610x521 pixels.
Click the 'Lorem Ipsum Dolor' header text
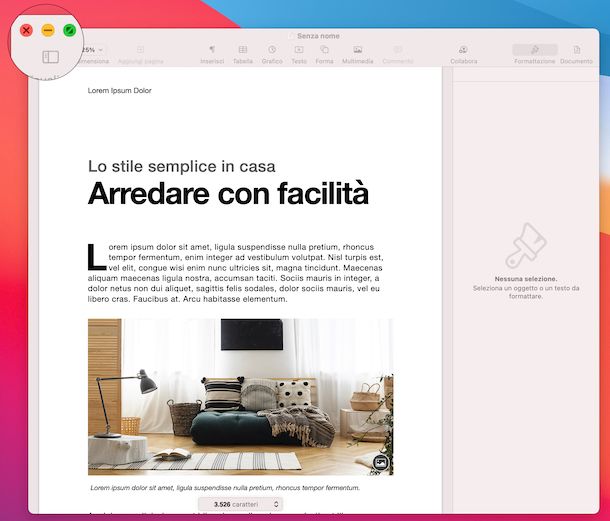[x=119, y=90]
